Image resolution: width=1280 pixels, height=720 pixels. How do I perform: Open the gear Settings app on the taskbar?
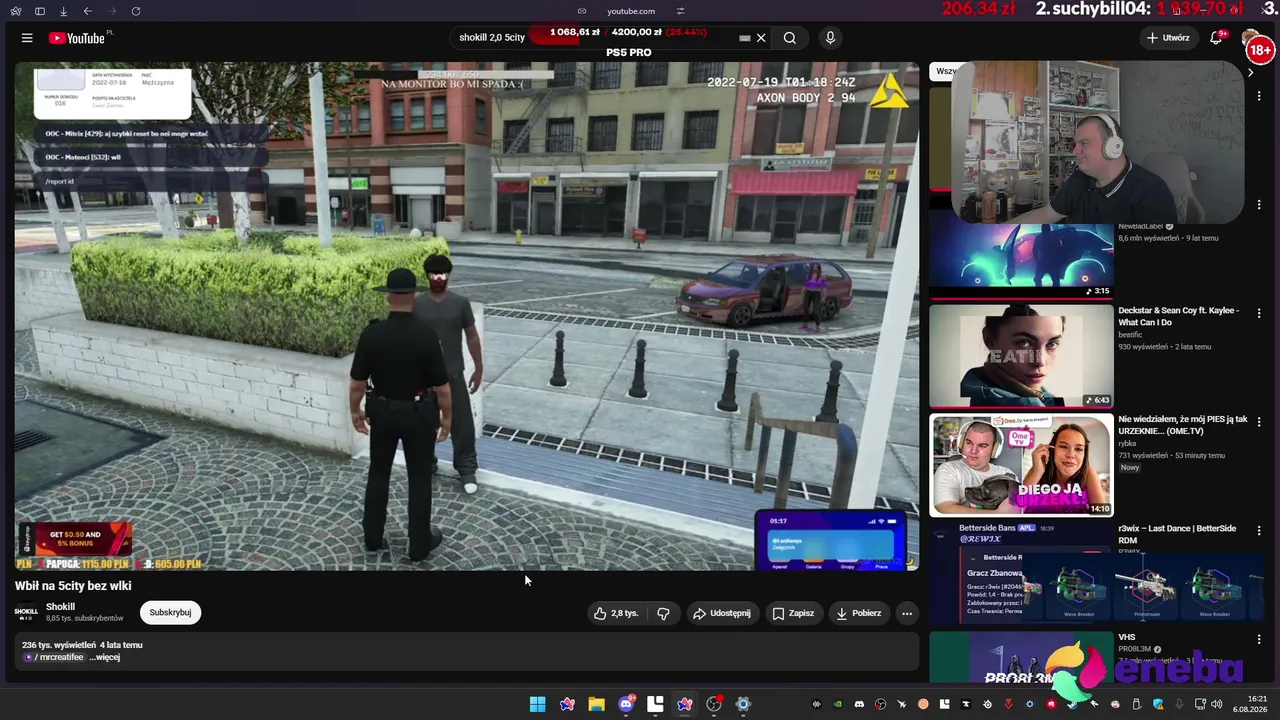coord(743,704)
